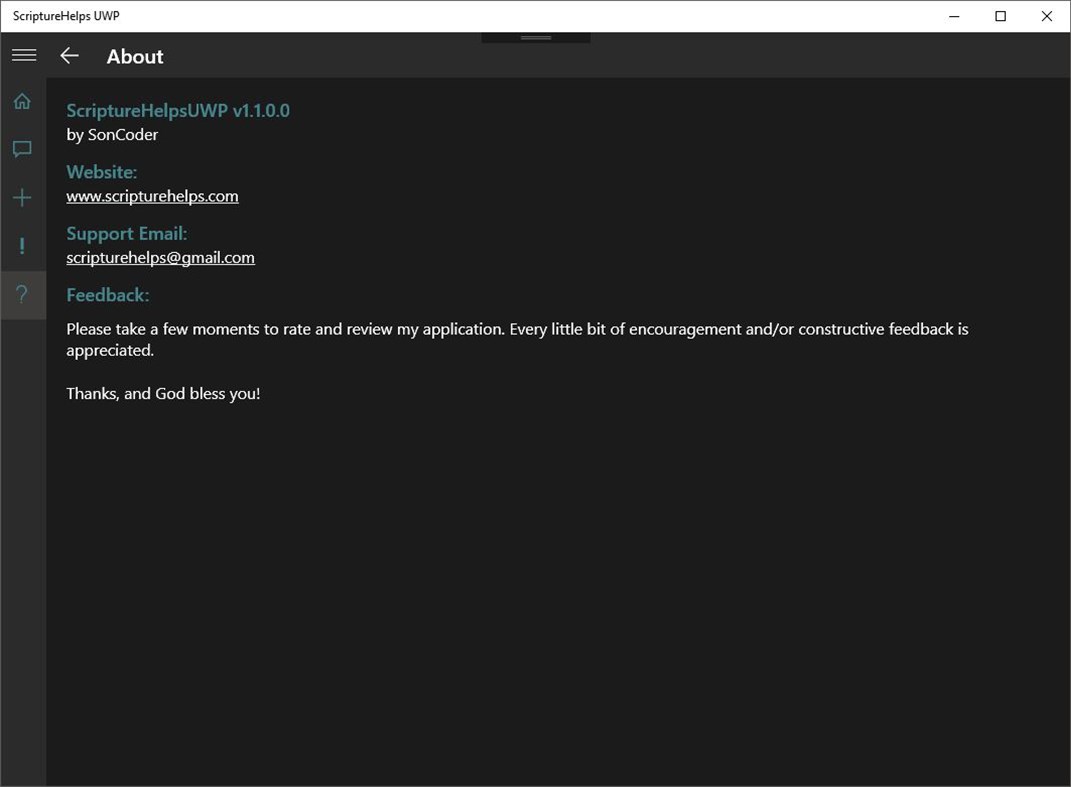
Task: Visit the www.scripturehelps.com website link
Action: coord(152,196)
